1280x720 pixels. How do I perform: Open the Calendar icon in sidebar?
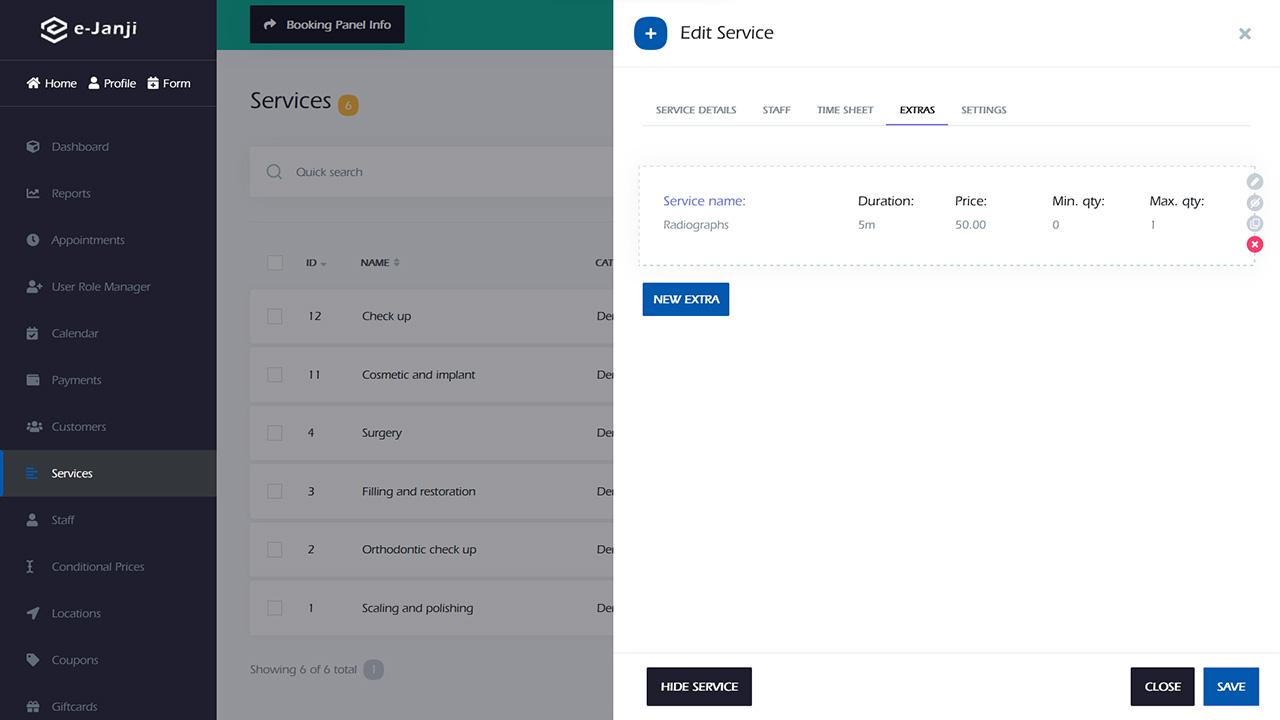pyautogui.click(x=33, y=334)
